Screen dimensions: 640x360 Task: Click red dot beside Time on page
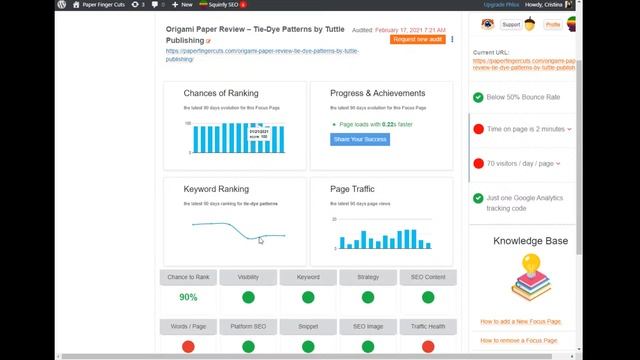click(478, 129)
